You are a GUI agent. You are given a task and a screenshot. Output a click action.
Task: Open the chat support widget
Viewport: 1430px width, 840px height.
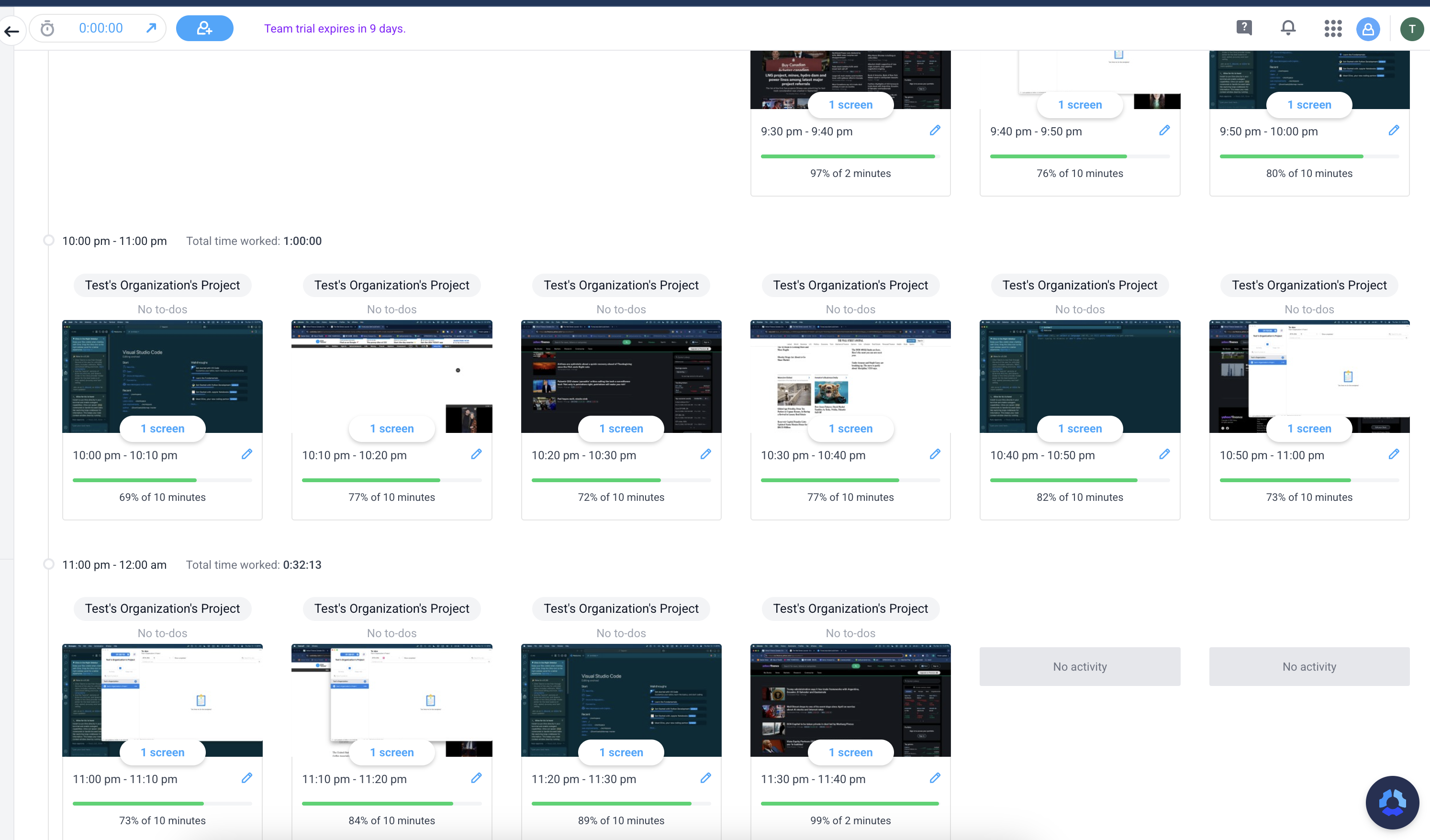pyautogui.click(x=1392, y=803)
